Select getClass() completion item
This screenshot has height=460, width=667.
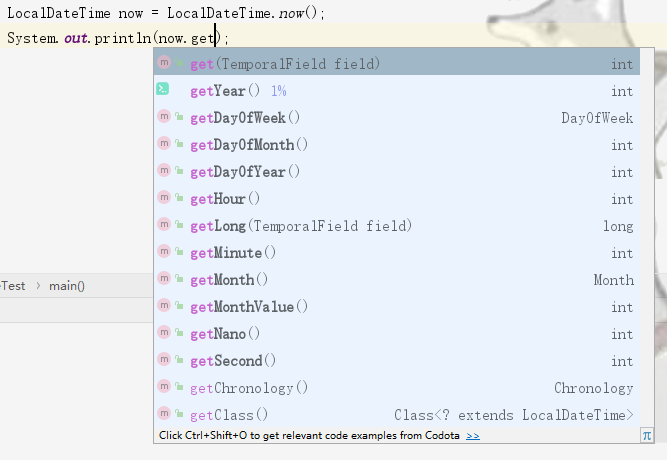click(396, 415)
